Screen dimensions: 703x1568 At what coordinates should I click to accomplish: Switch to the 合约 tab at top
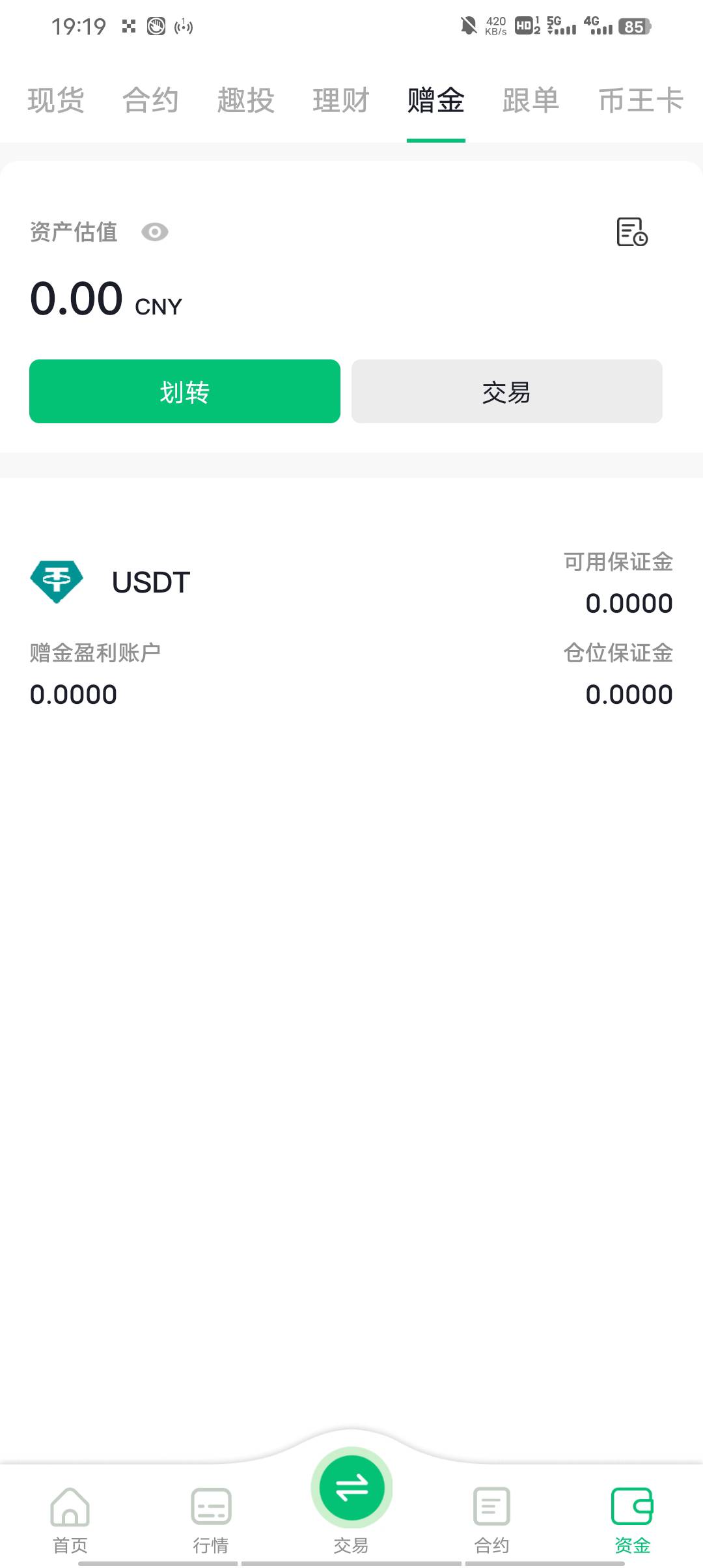[150, 100]
